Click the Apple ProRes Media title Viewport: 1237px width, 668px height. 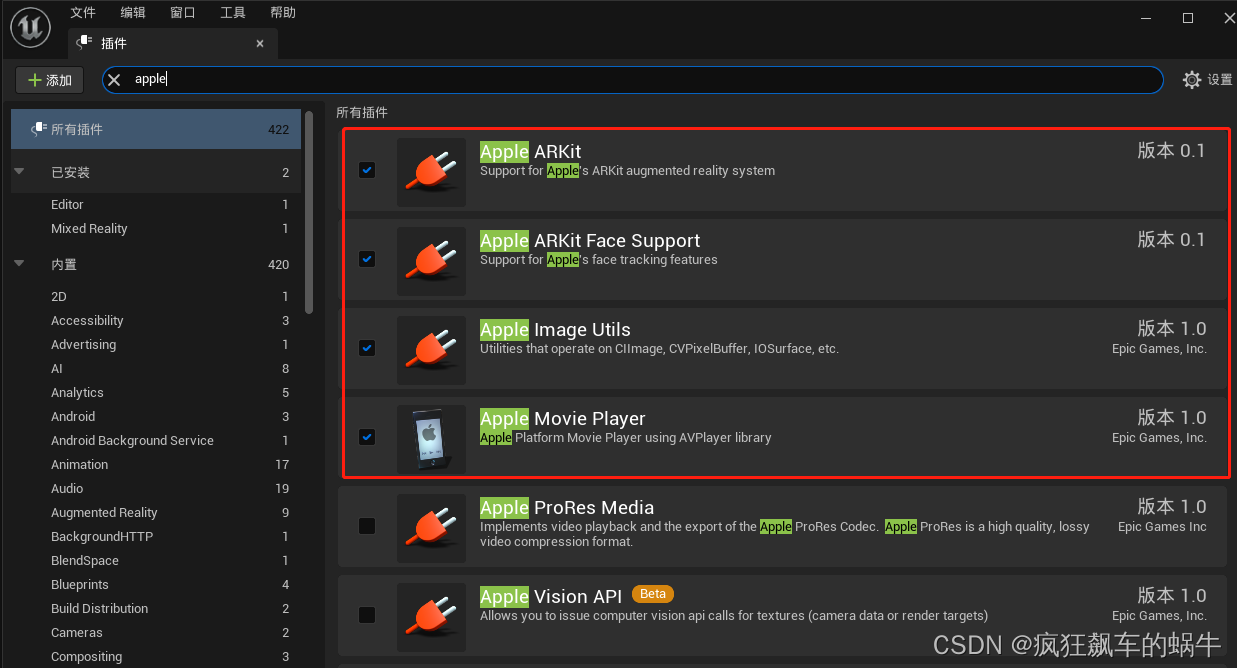pos(567,508)
